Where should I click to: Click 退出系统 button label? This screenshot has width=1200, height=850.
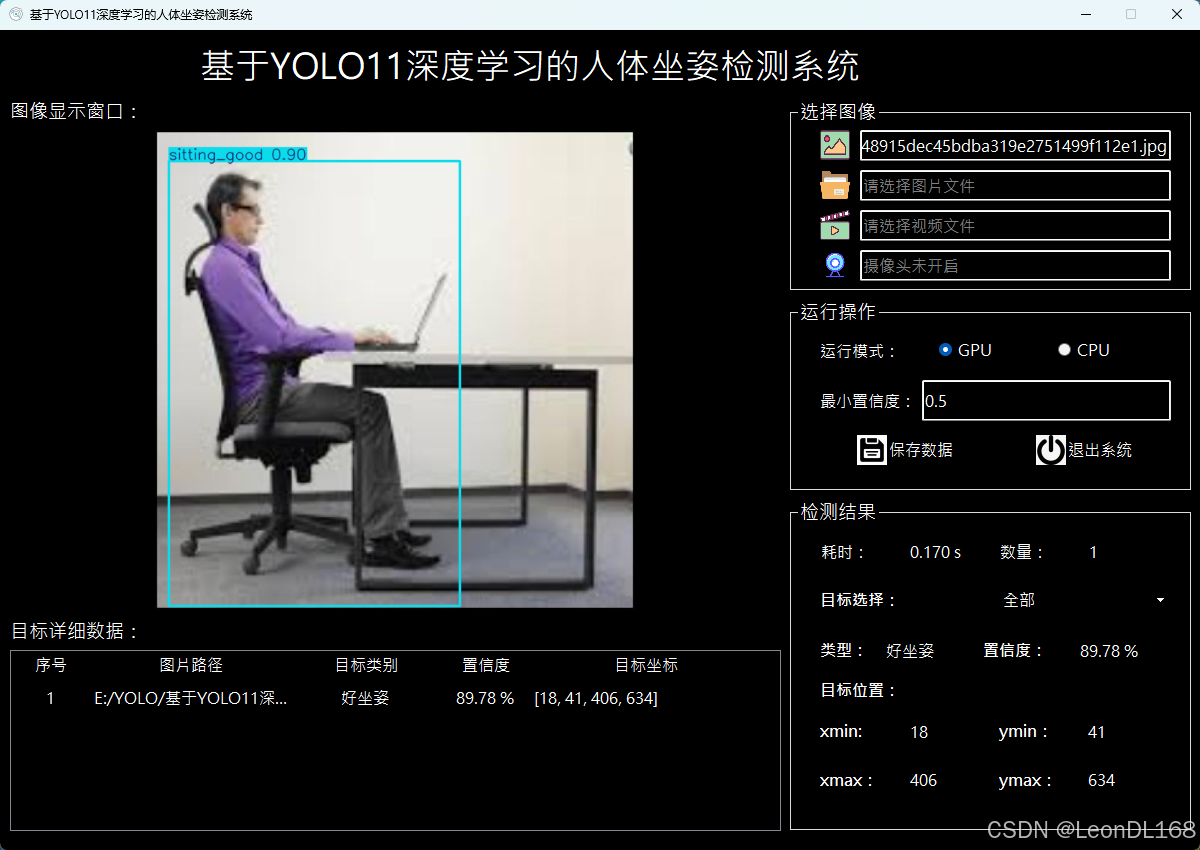pyautogui.click(x=1100, y=450)
